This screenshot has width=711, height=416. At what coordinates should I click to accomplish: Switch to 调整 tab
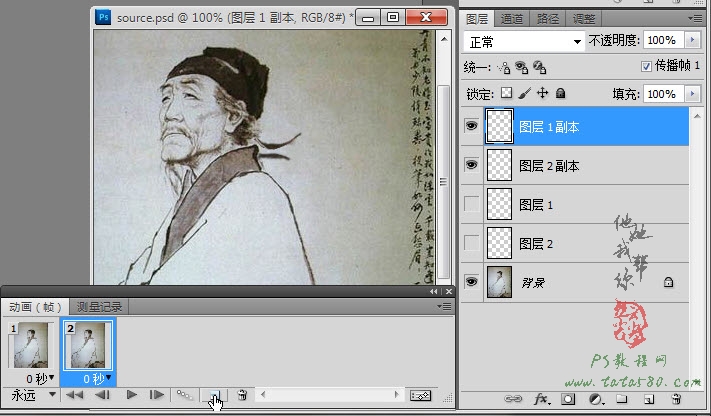point(584,19)
